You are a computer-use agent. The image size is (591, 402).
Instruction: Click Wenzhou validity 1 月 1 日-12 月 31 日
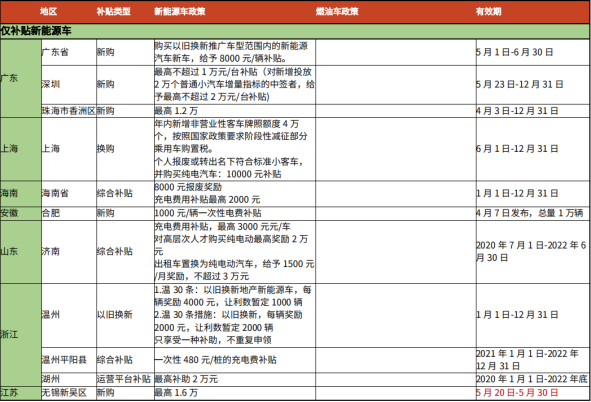pos(533,315)
